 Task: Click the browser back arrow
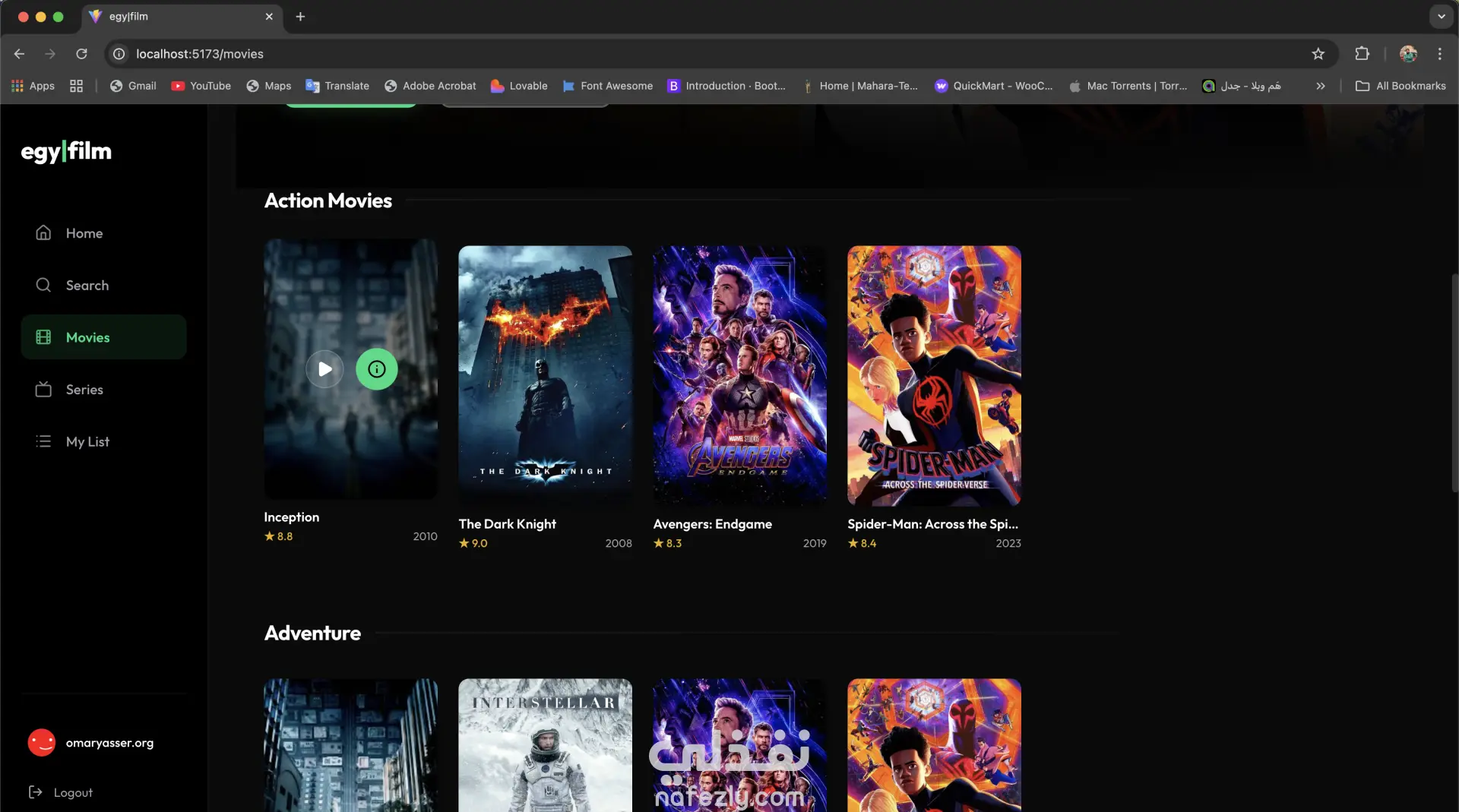(x=20, y=54)
